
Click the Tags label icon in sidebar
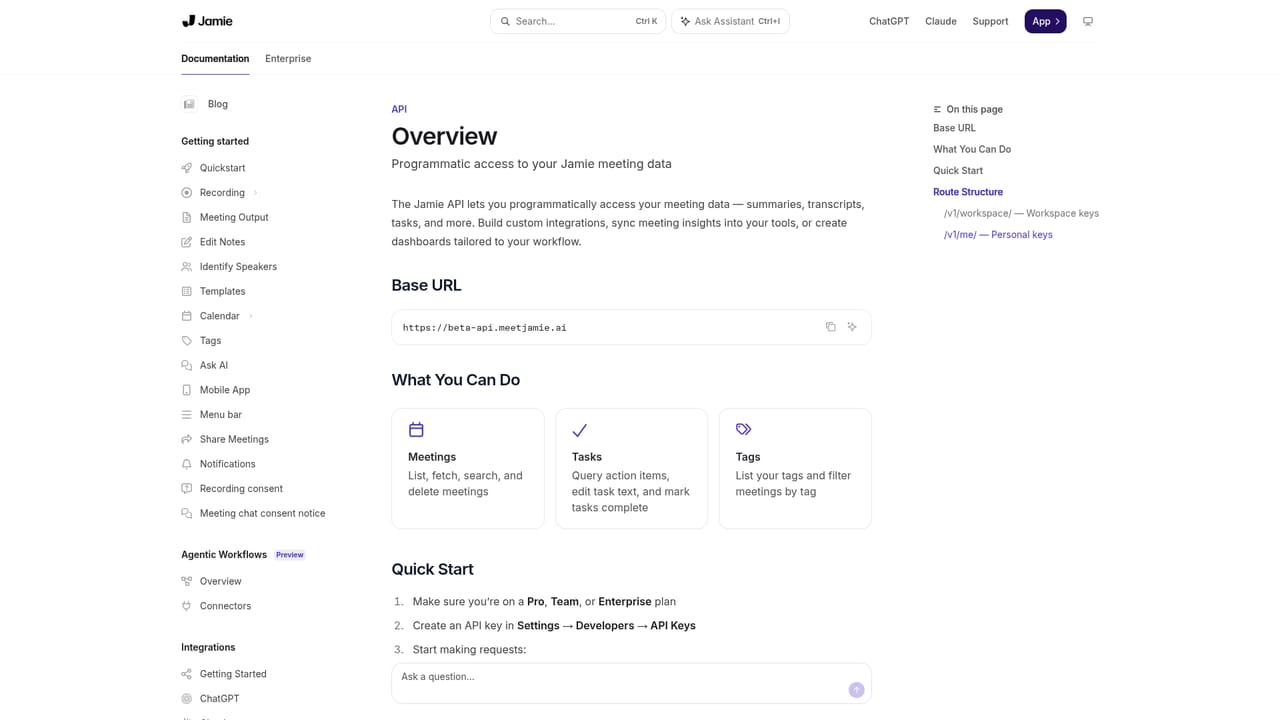186,341
